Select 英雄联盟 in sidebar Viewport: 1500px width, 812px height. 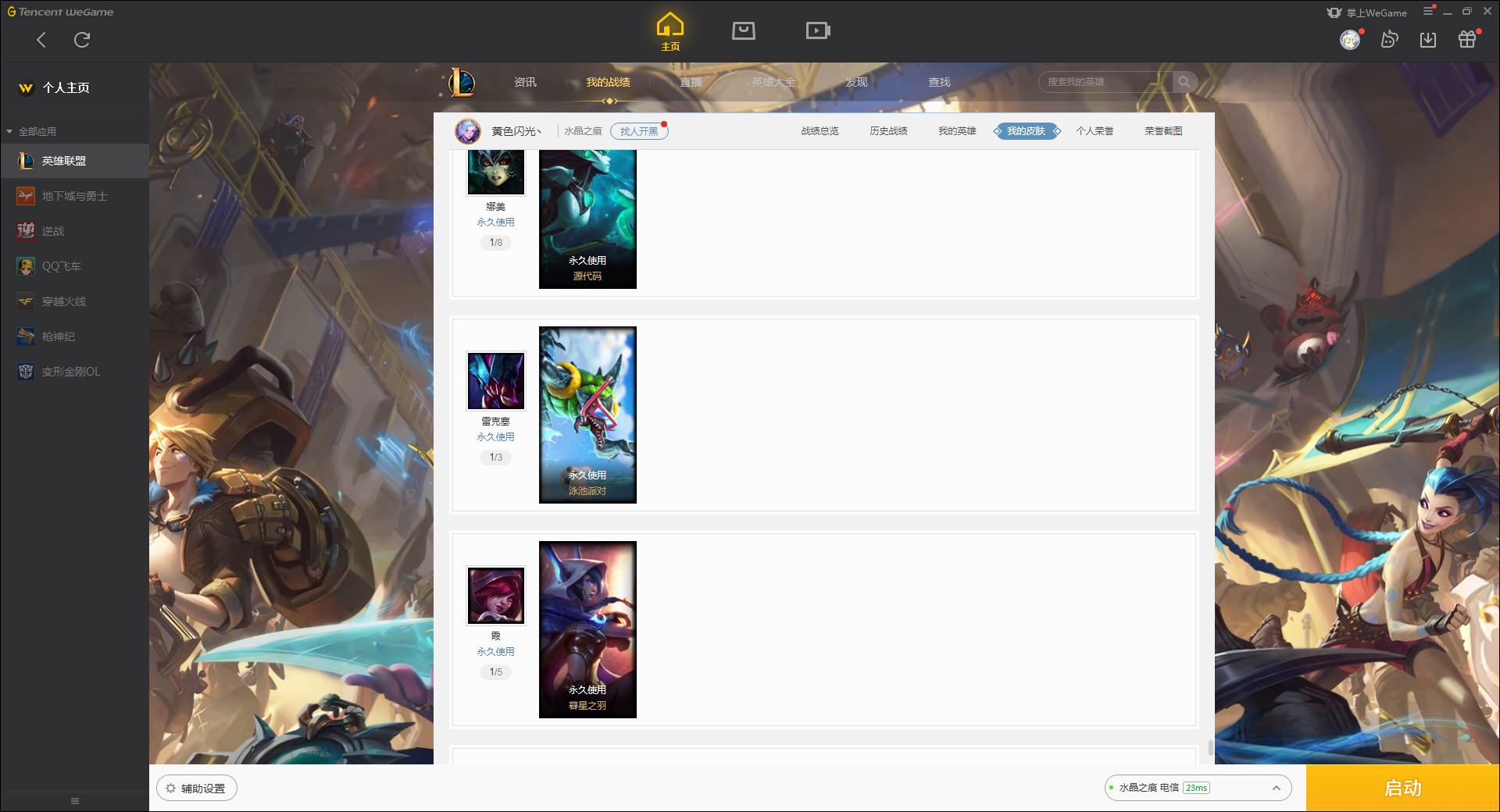[x=74, y=161]
